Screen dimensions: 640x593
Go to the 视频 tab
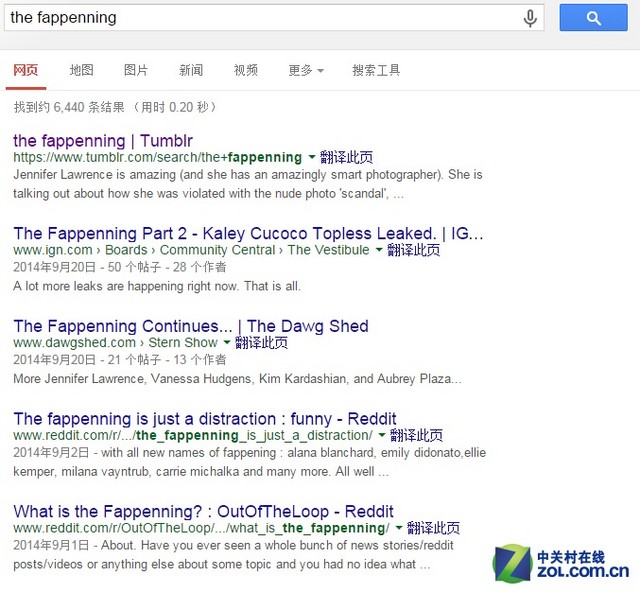(x=246, y=70)
